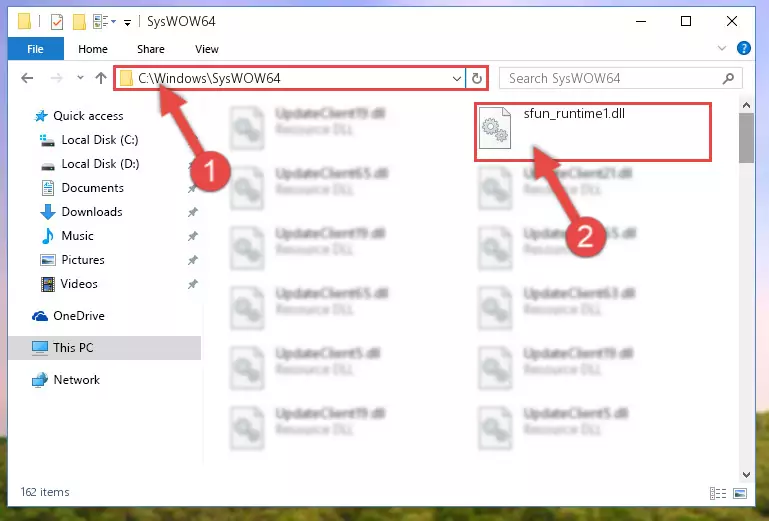Viewport: 769px width, 521px height.
Task: Click the Videos filmstrip icon
Action: click(48, 284)
